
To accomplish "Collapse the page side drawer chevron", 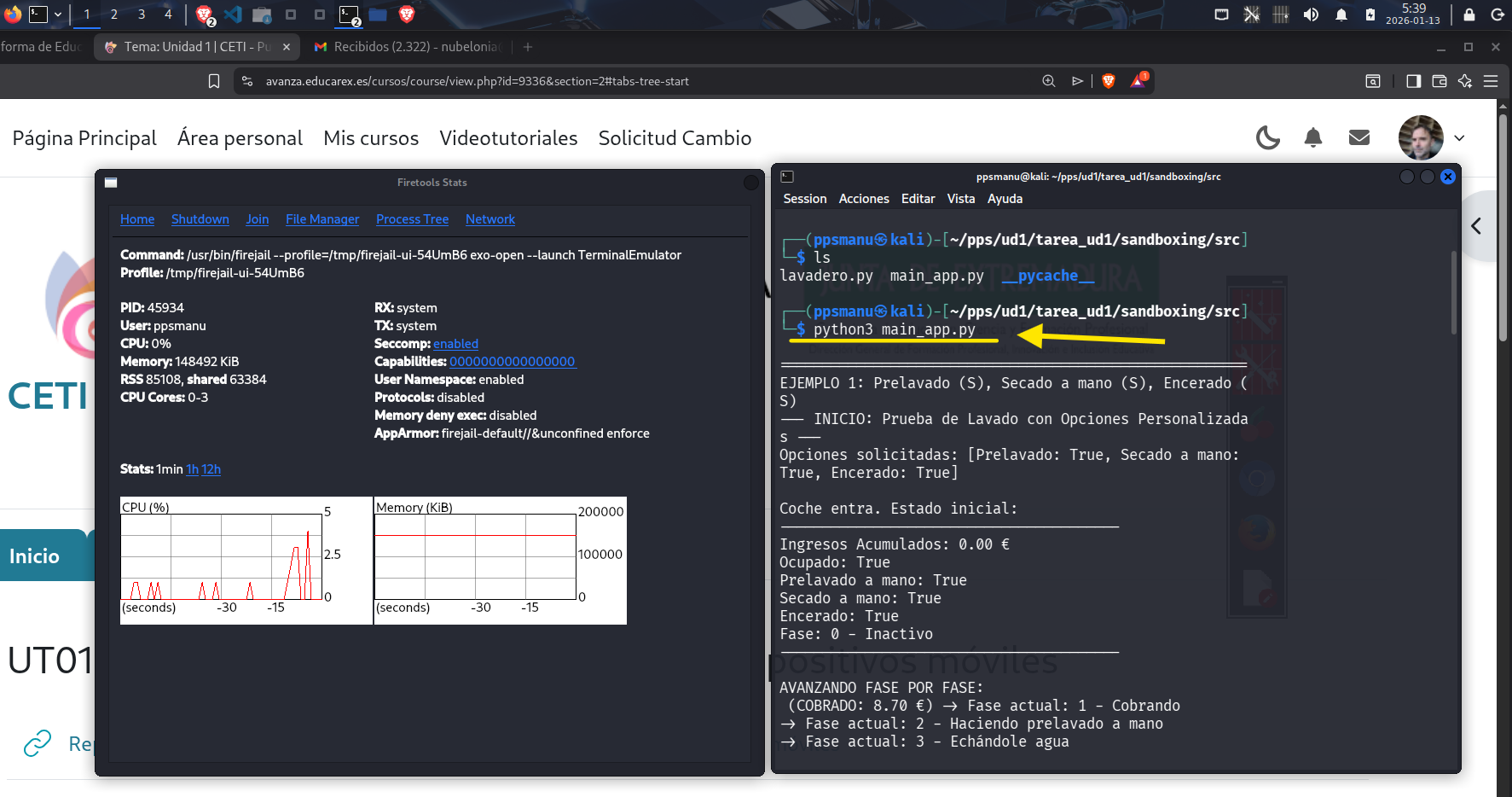I will pyautogui.click(x=1476, y=226).
